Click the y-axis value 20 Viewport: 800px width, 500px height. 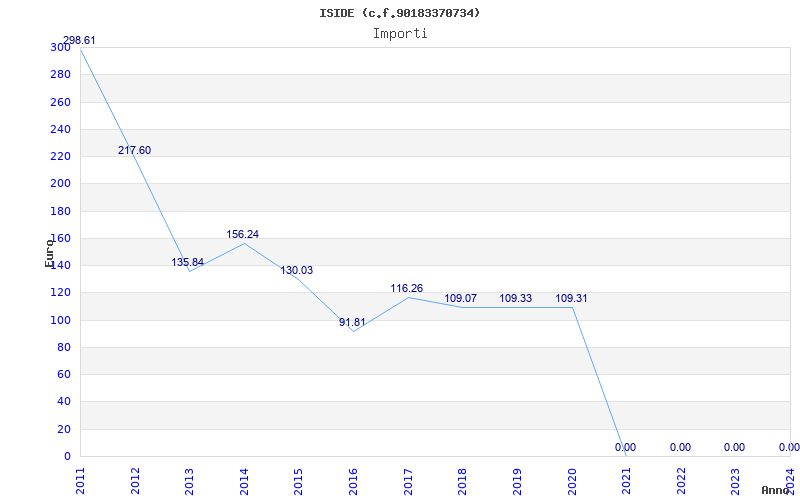click(63, 430)
